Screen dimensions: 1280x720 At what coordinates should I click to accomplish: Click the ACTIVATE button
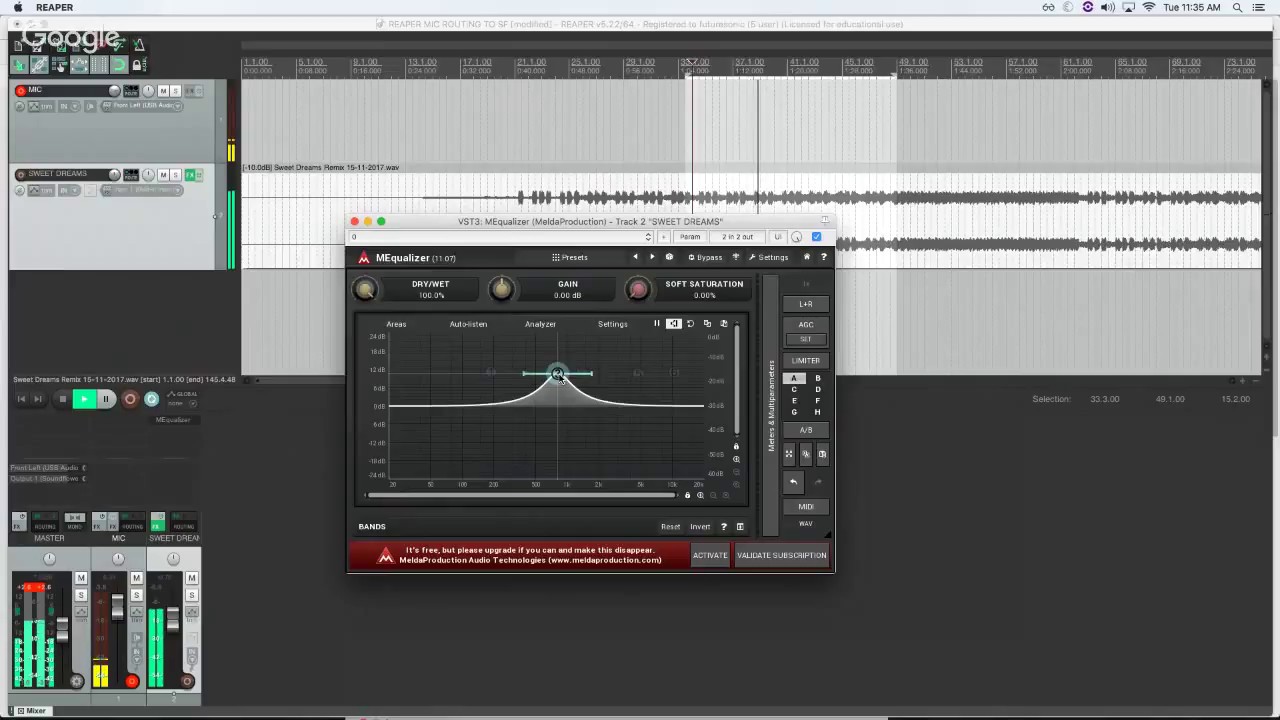(x=710, y=555)
